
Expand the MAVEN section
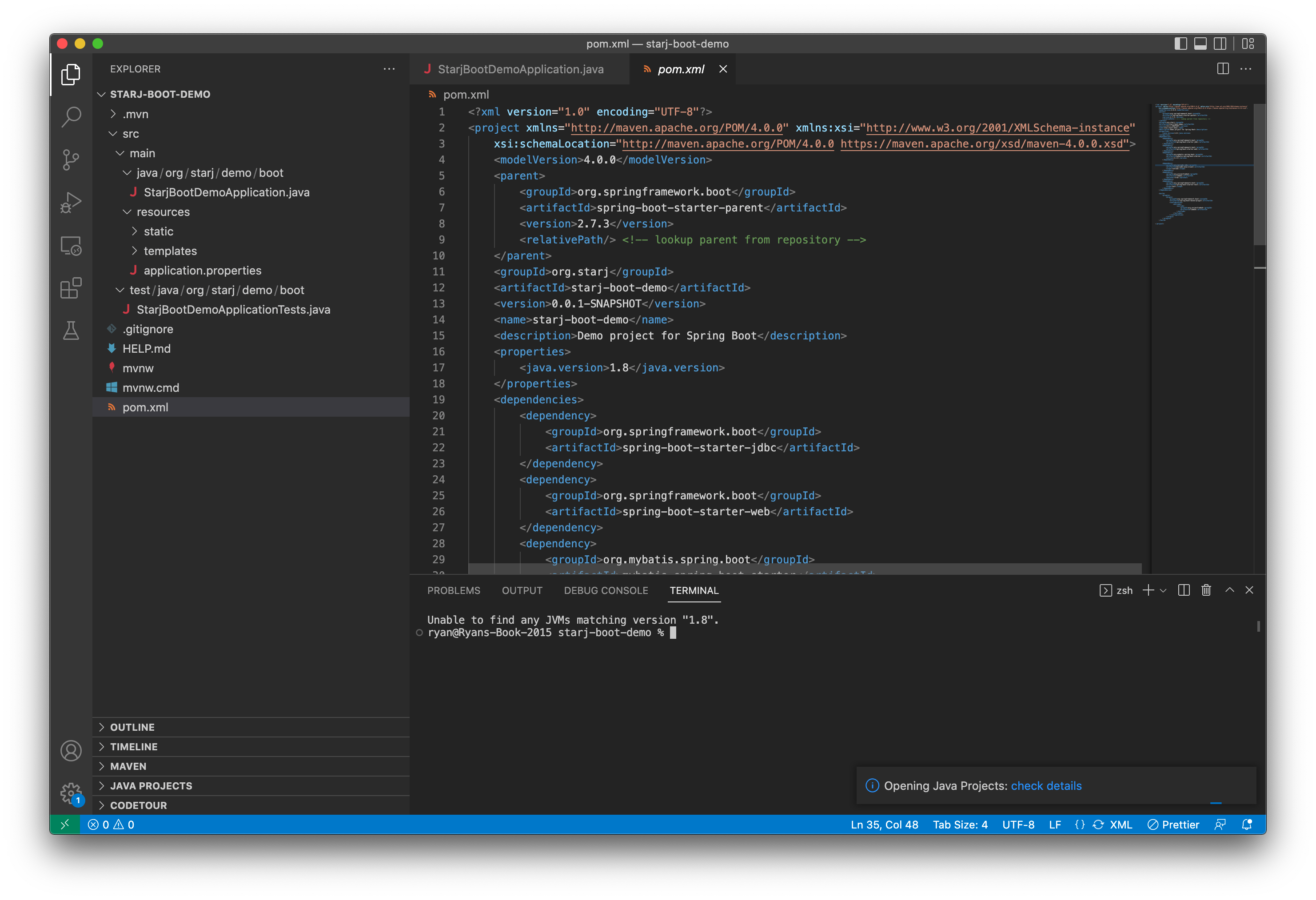pyautogui.click(x=128, y=766)
